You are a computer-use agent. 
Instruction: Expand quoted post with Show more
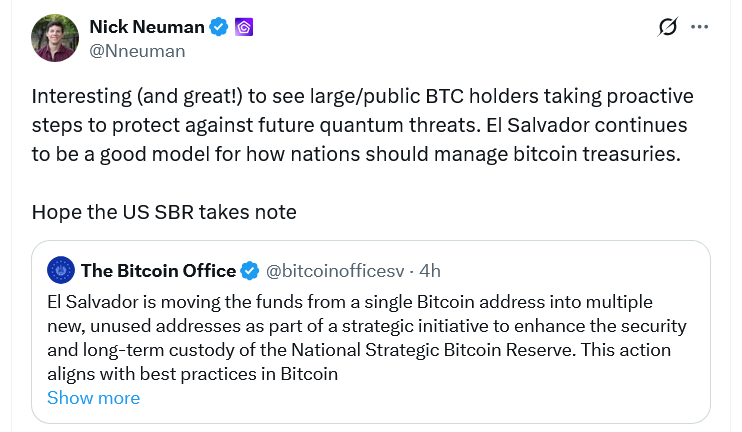pyautogui.click(x=93, y=398)
